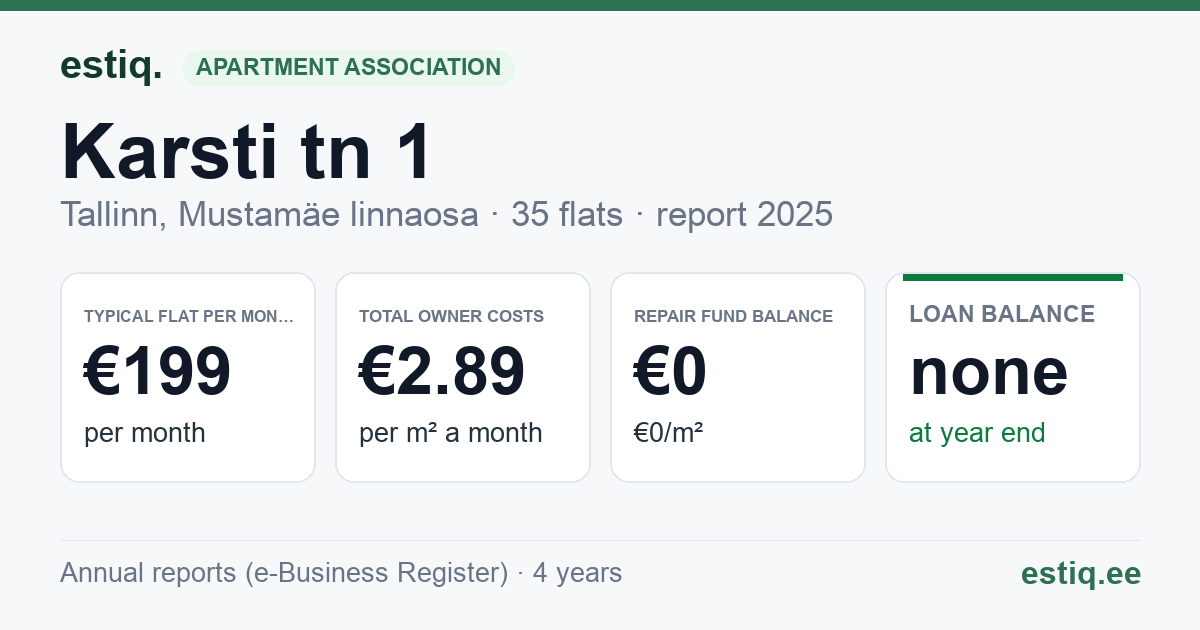
Task: Open the Repair fund balance card
Action: tap(738, 377)
